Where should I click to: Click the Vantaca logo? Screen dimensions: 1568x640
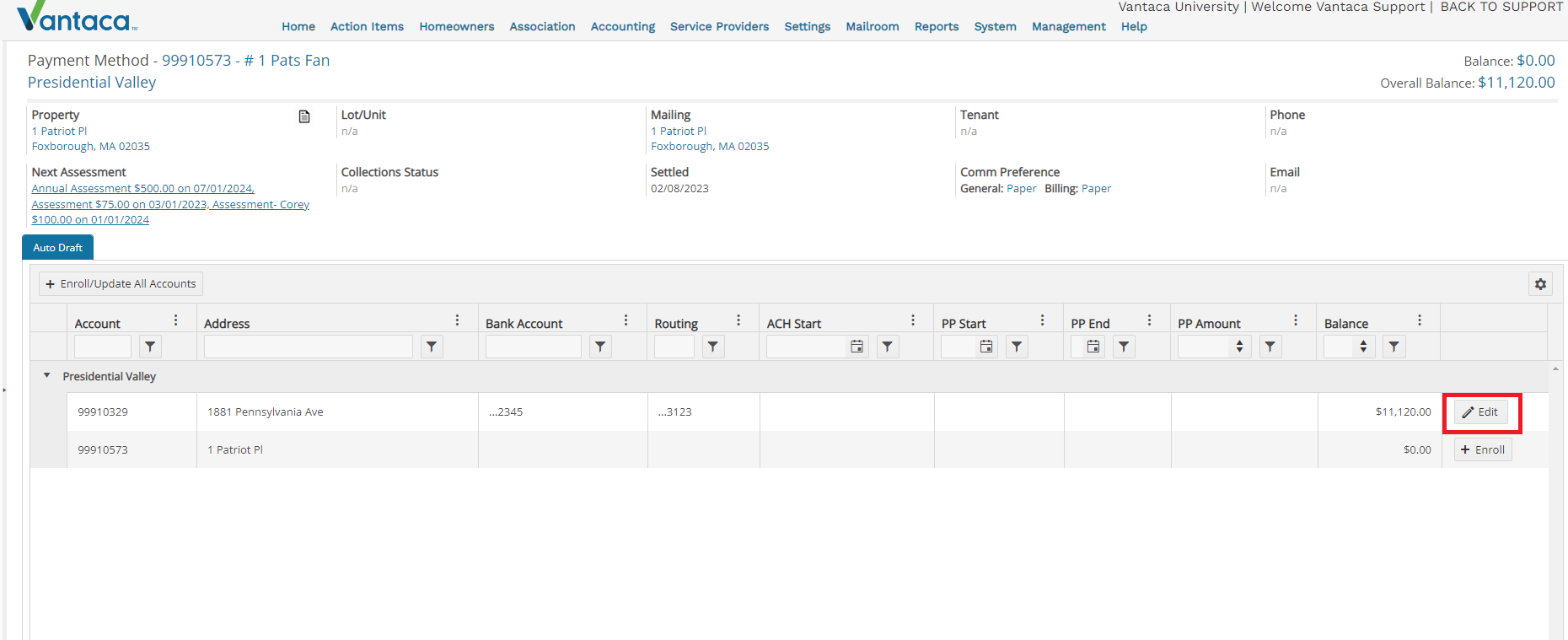pos(76,17)
